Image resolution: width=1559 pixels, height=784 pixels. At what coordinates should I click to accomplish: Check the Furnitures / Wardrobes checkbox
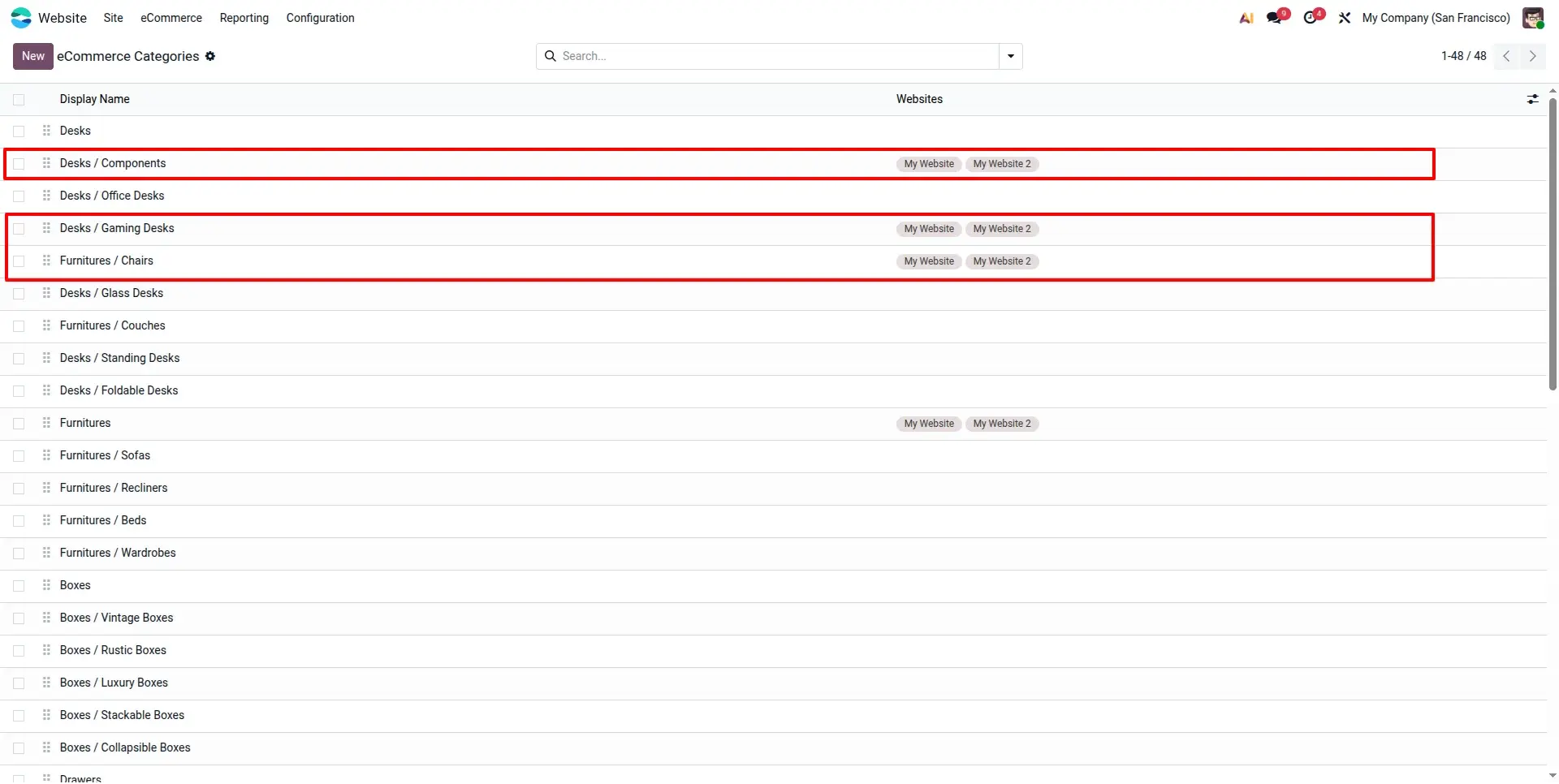(x=19, y=554)
